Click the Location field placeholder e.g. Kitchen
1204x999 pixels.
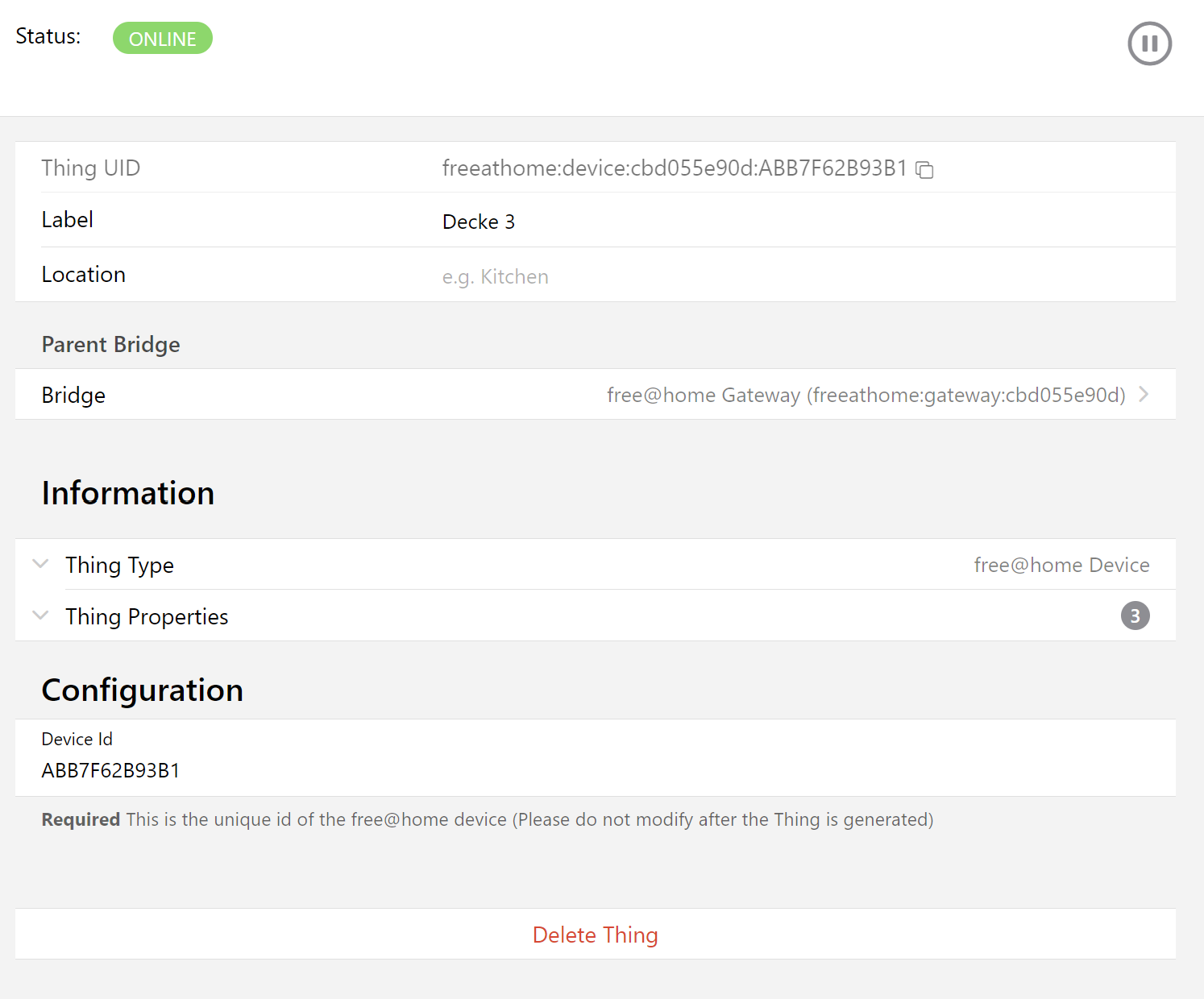tap(495, 276)
